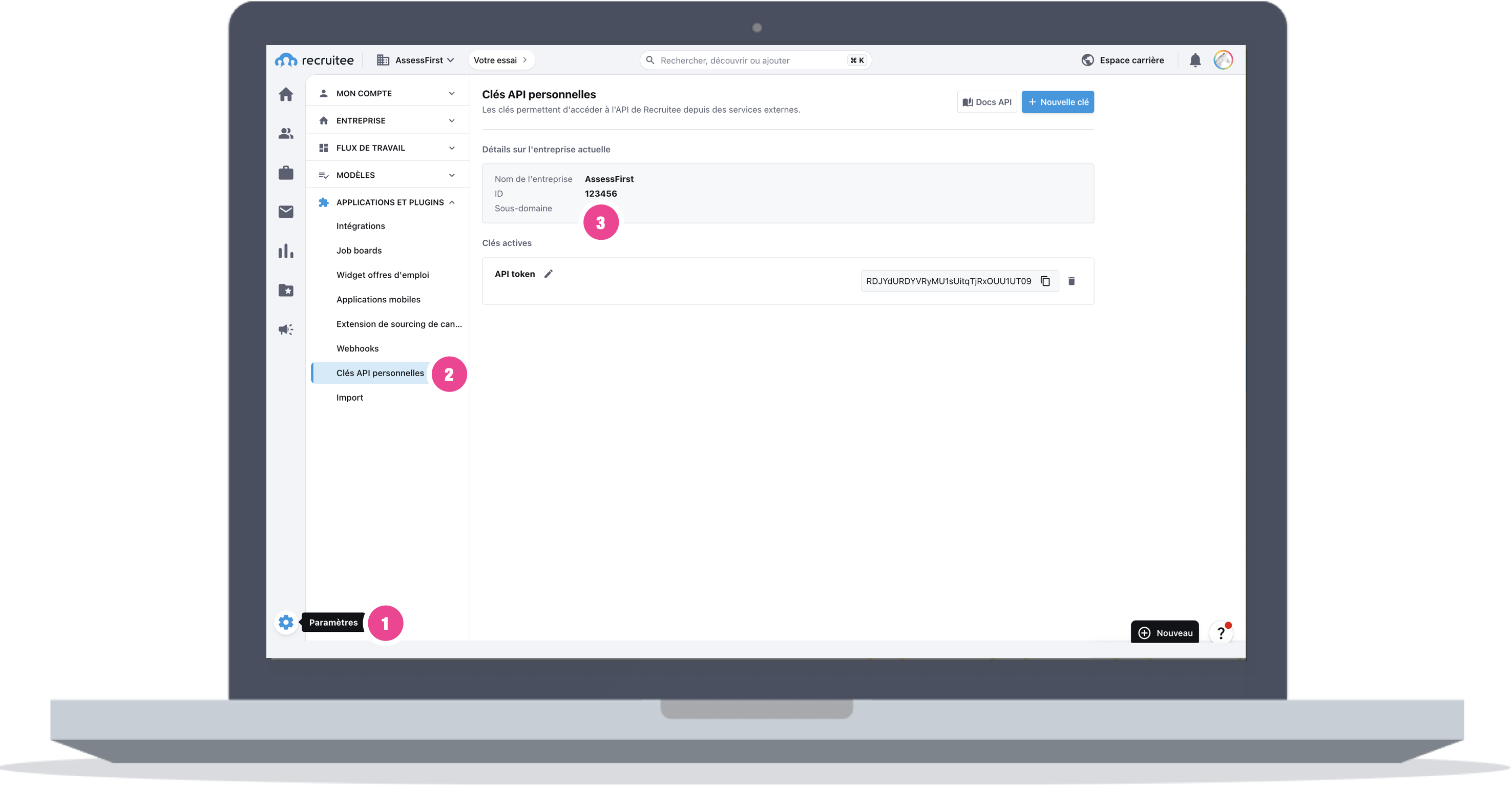
Task: Copy the API token to clipboard
Action: [x=1045, y=281]
